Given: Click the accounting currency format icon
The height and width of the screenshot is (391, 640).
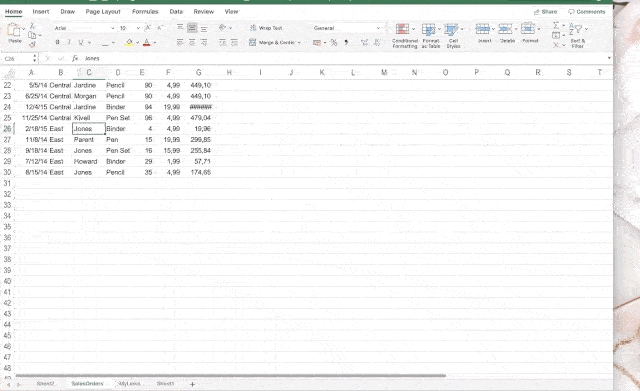Looking at the screenshot, I should point(317,42).
